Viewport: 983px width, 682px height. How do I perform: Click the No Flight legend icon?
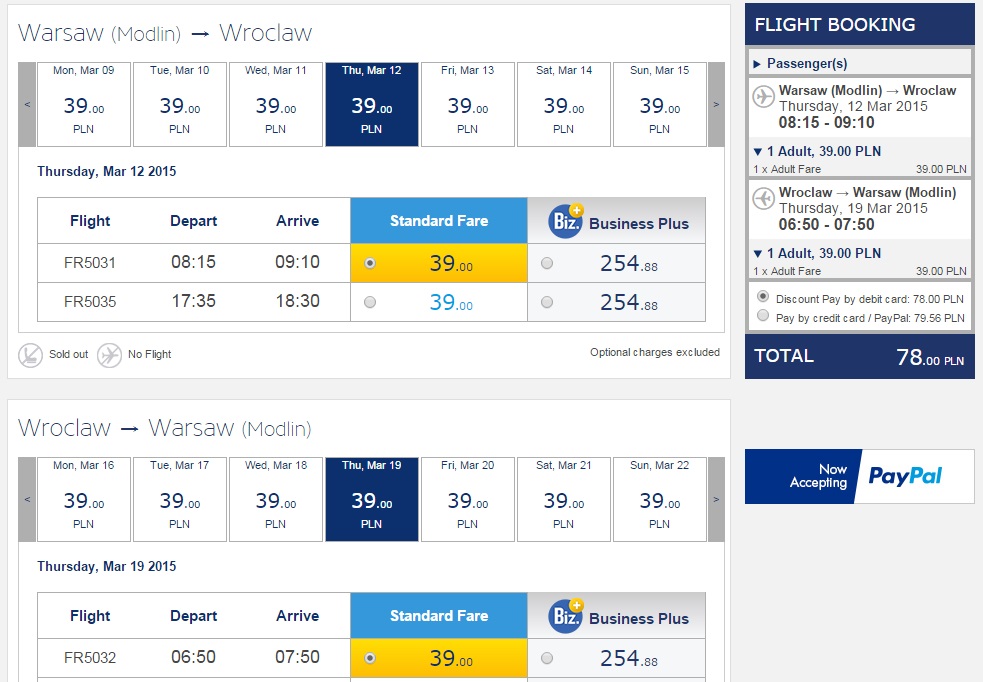tap(109, 354)
